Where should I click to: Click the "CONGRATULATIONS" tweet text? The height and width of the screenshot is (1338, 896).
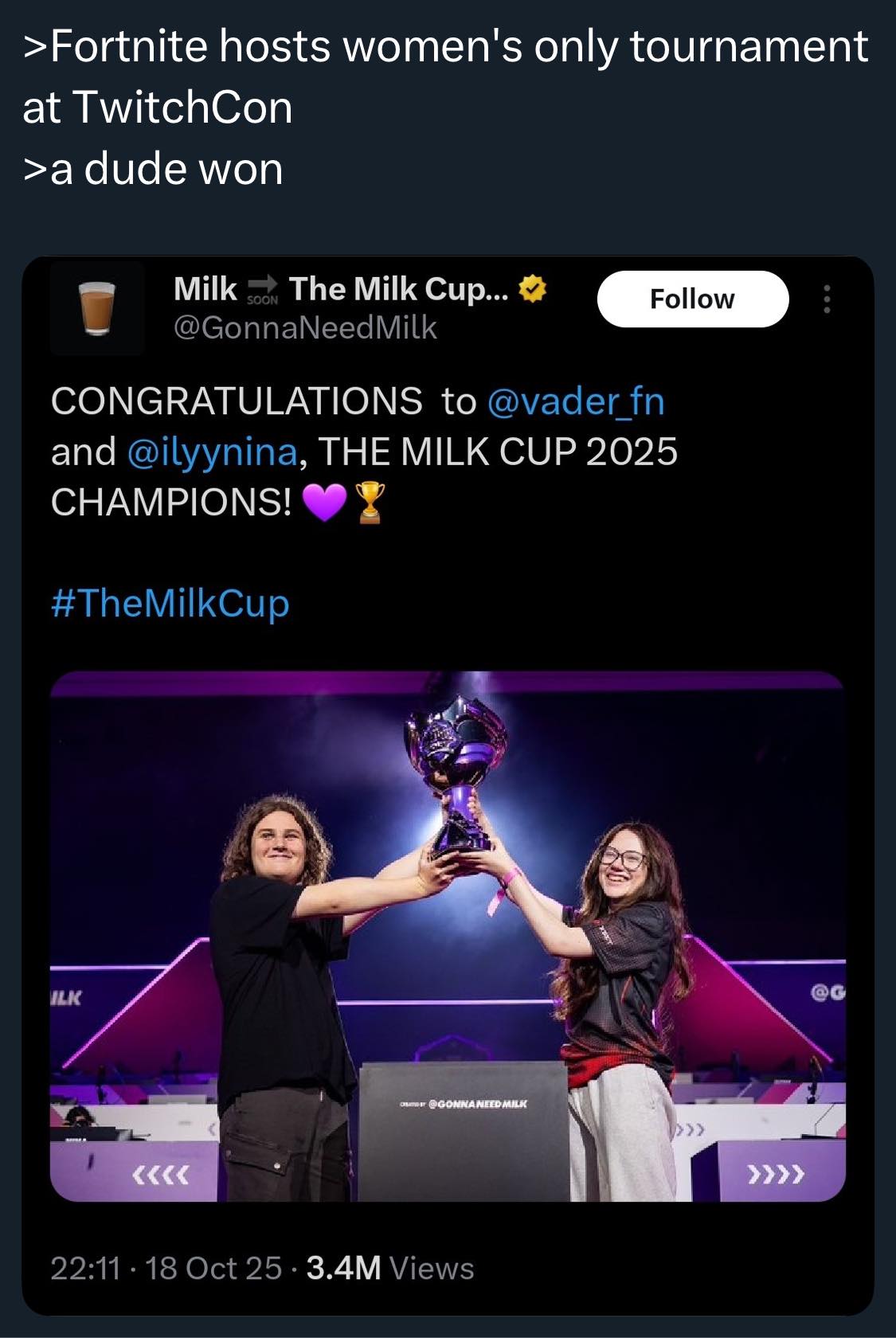(237, 401)
